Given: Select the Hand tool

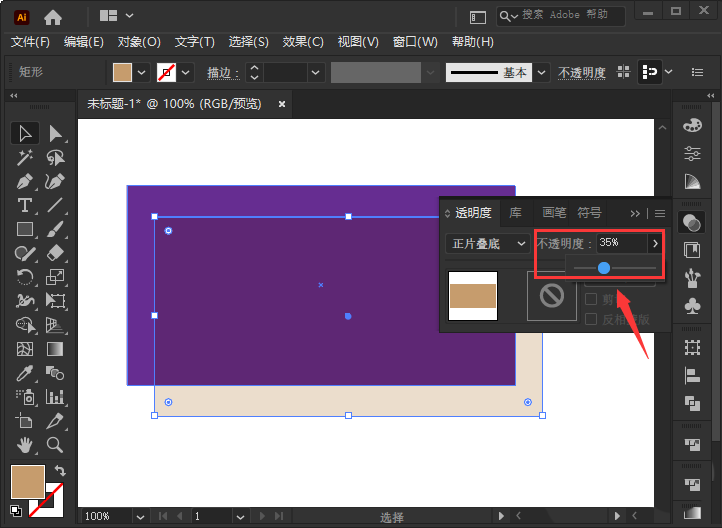Looking at the screenshot, I should click(x=25, y=445).
